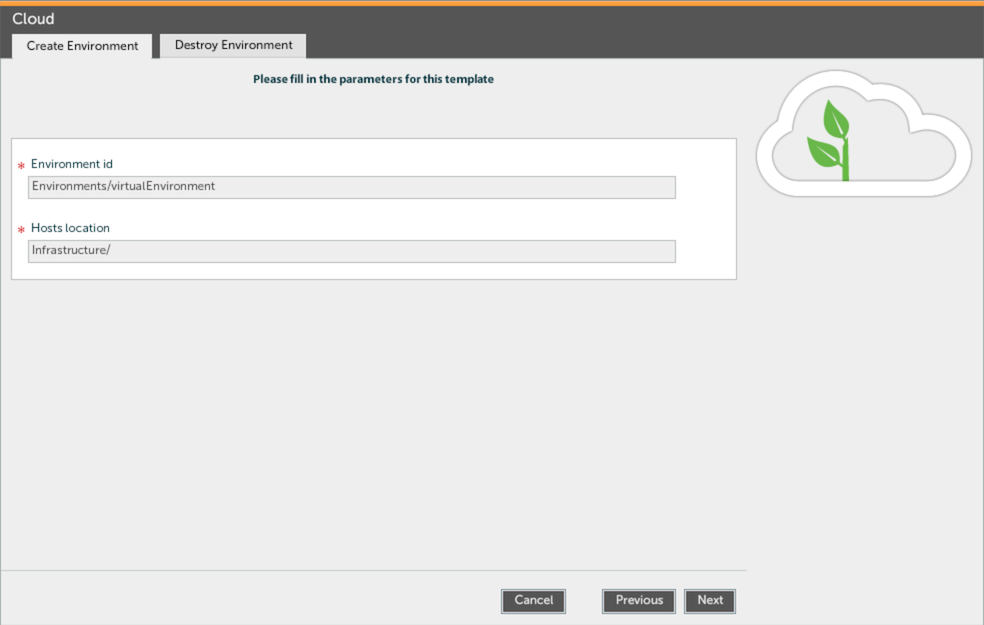Cancel the environment wizard
Screen dimensions: 984x625
point(533,601)
